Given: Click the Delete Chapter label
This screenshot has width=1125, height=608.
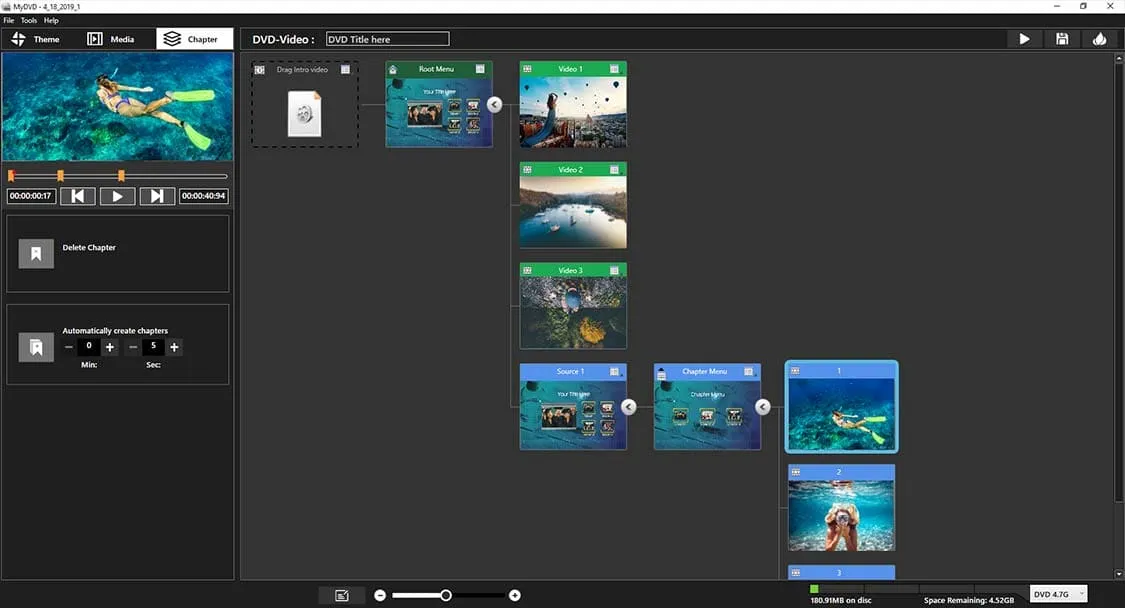Looking at the screenshot, I should tap(89, 247).
